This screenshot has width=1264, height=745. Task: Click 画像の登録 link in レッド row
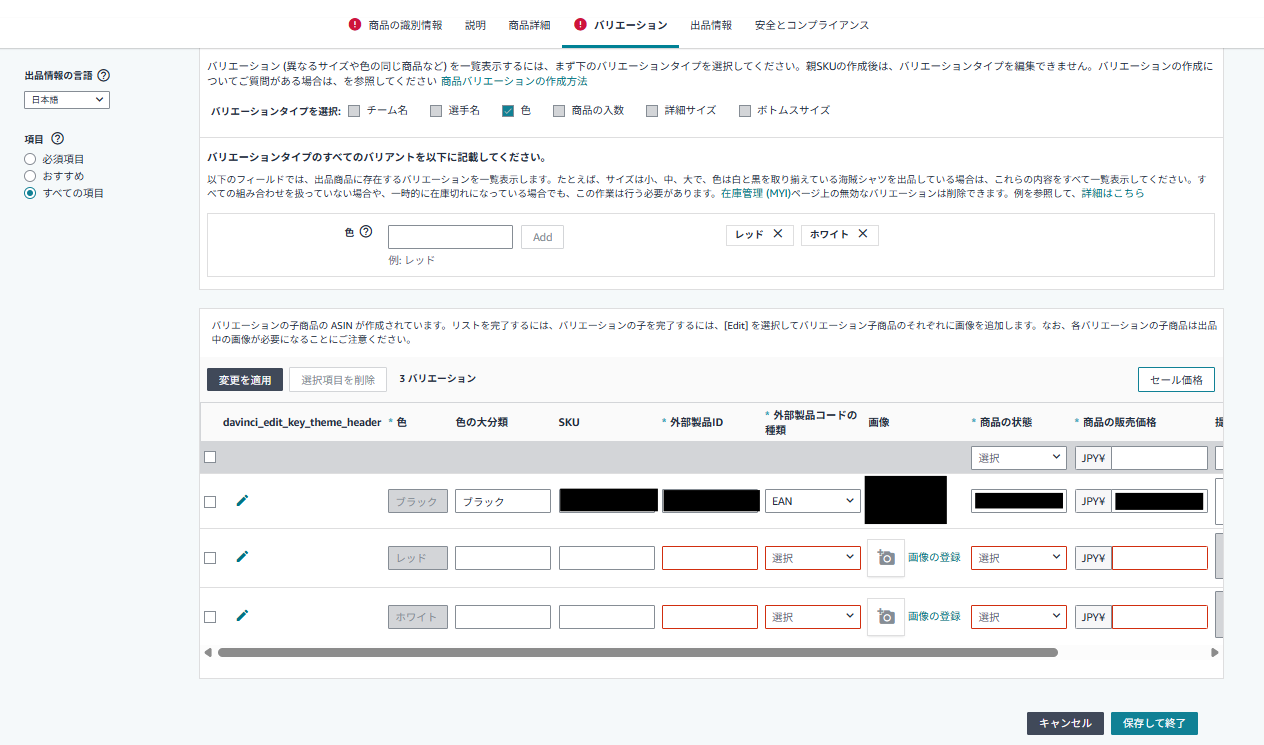[934, 557]
